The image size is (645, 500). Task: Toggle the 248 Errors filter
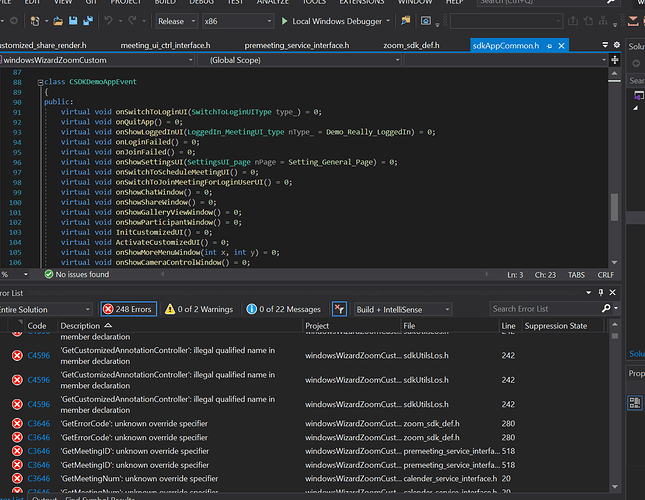point(128,309)
